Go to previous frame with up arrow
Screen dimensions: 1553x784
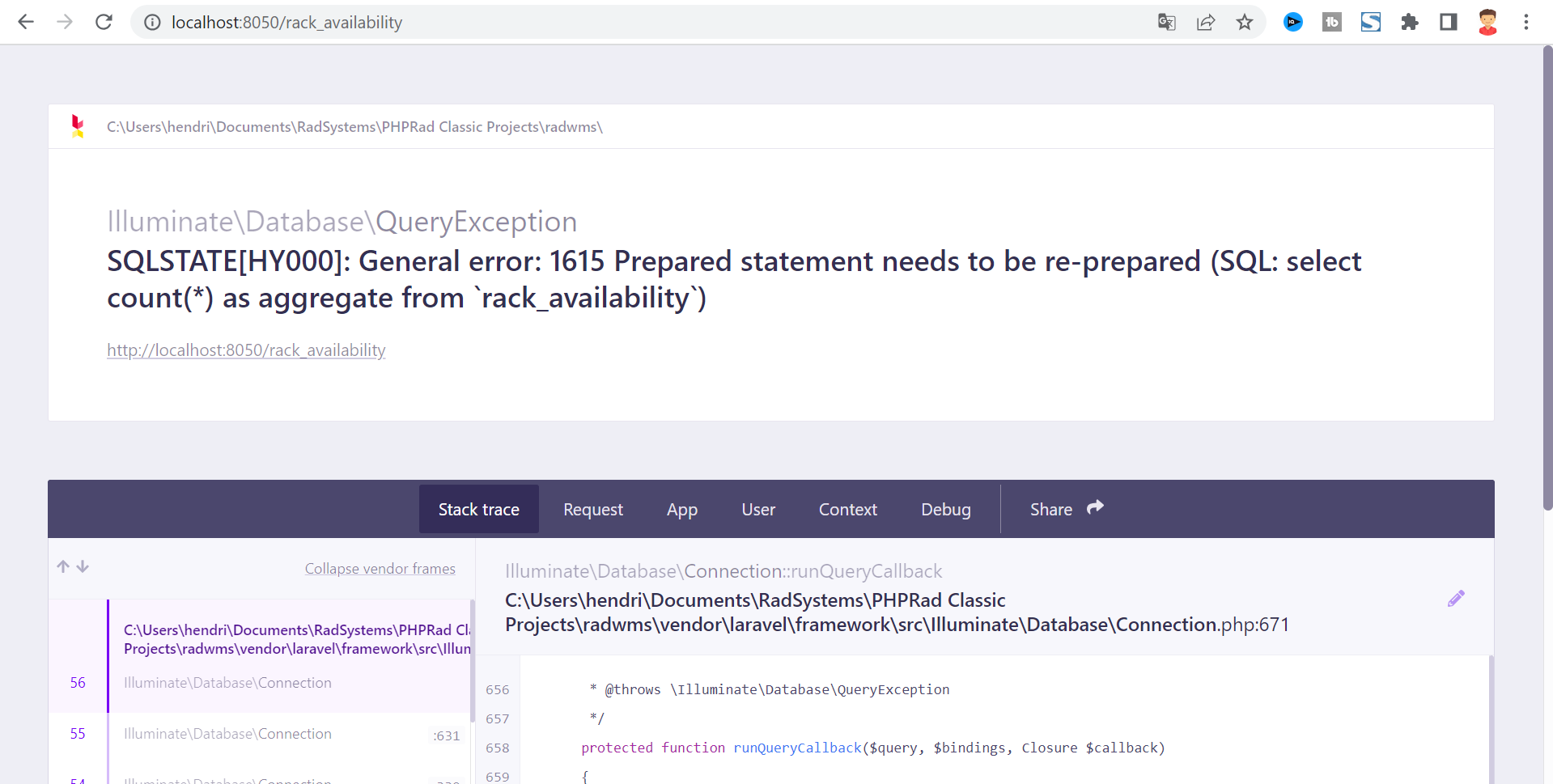(63, 566)
